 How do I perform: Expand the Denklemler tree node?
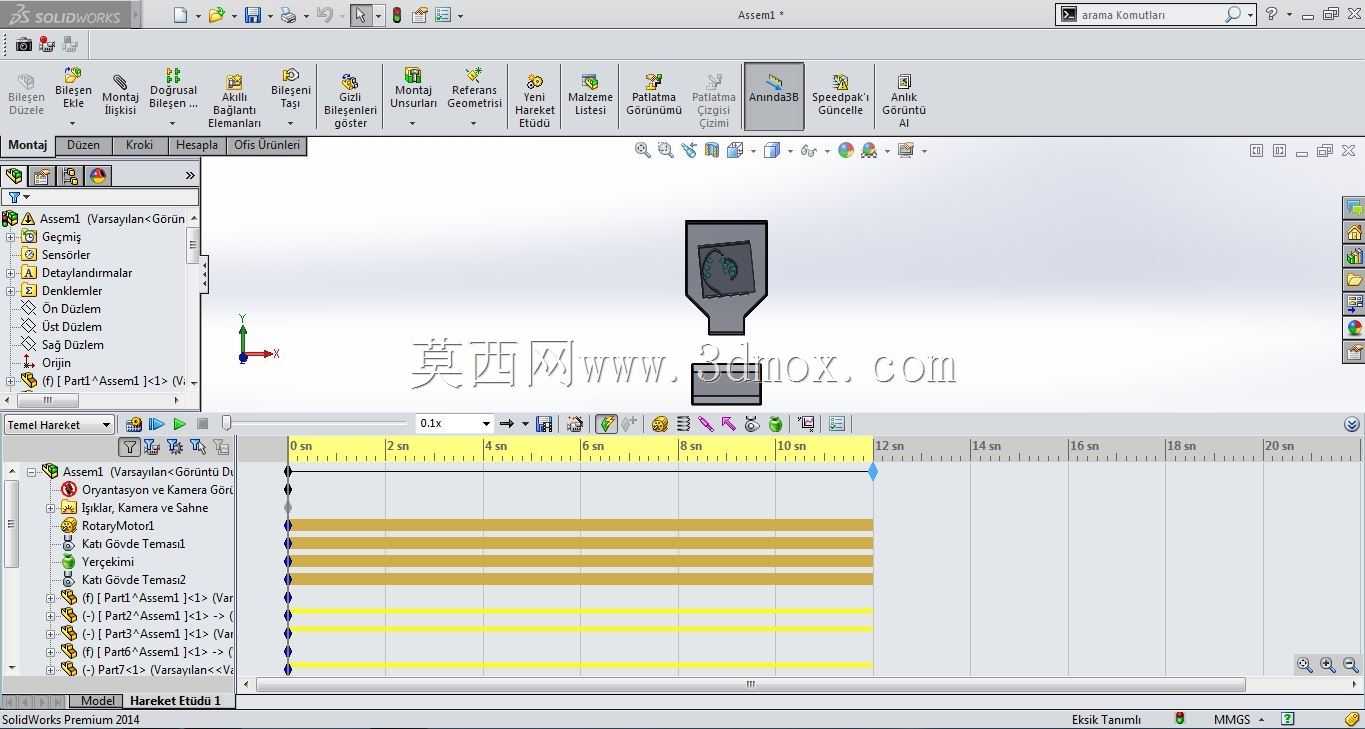tap(11, 291)
